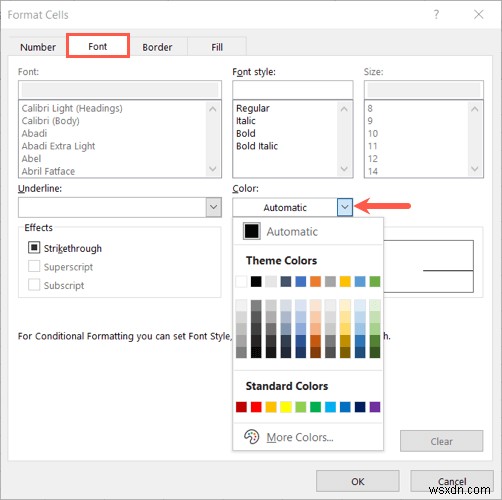Viewport: 502px width, 500px height.
Task: Click the Cancel button
Action: [452, 481]
